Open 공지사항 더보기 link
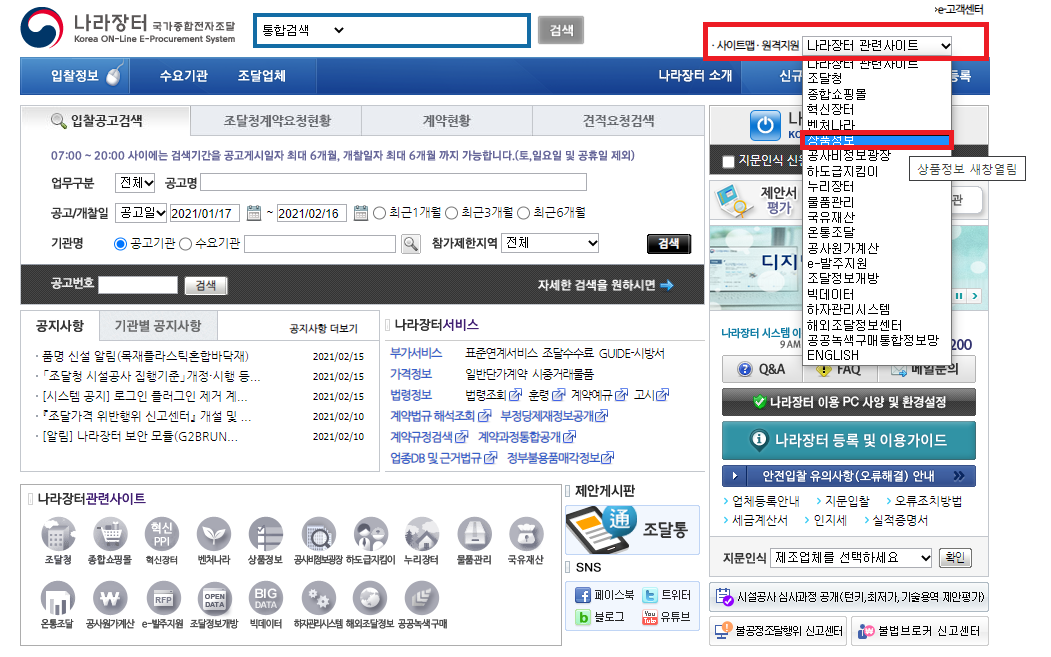Viewport: 1051px width, 657px height. (x=324, y=328)
